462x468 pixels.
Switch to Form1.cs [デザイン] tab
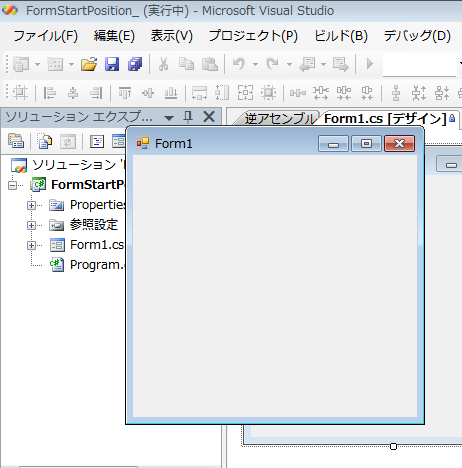pyautogui.click(x=385, y=118)
